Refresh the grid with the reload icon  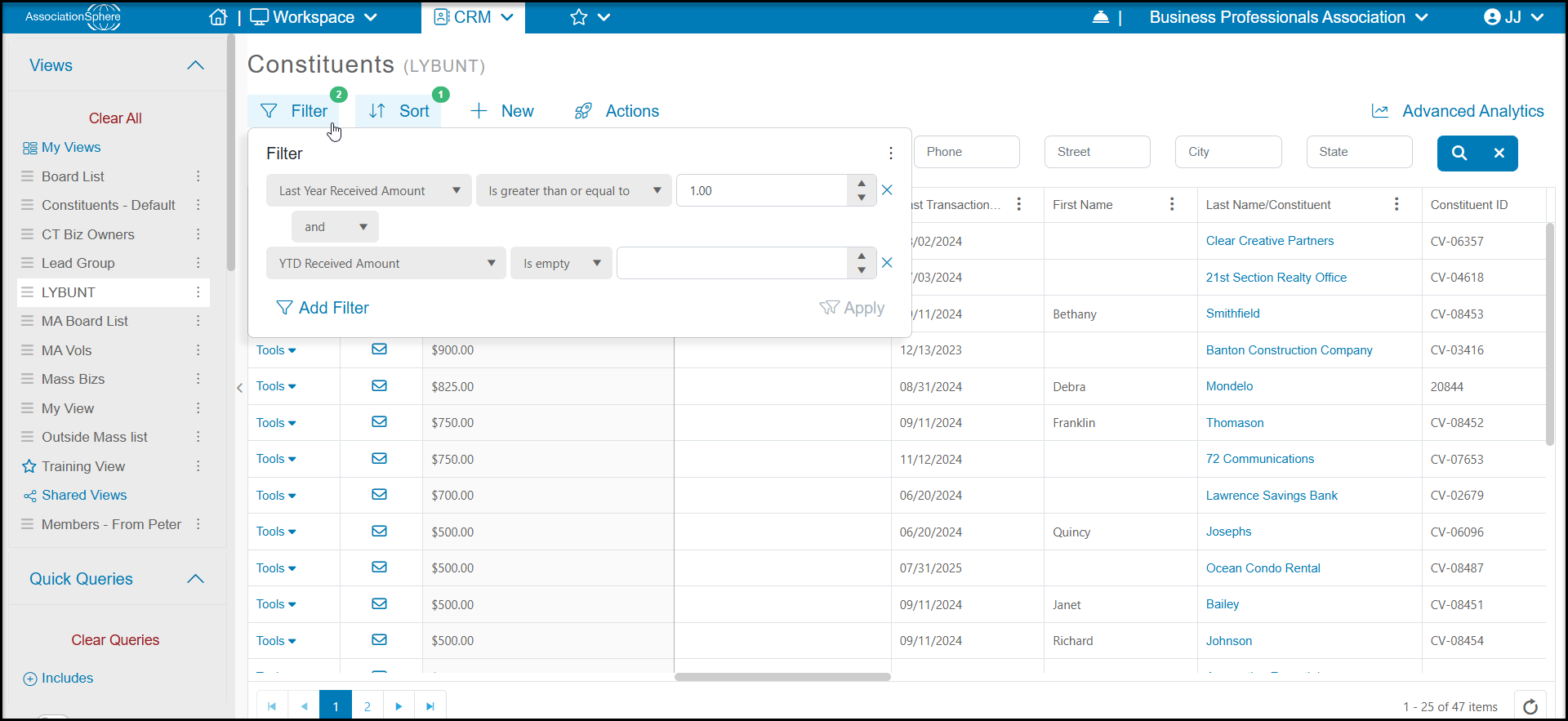pos(1530,706)
